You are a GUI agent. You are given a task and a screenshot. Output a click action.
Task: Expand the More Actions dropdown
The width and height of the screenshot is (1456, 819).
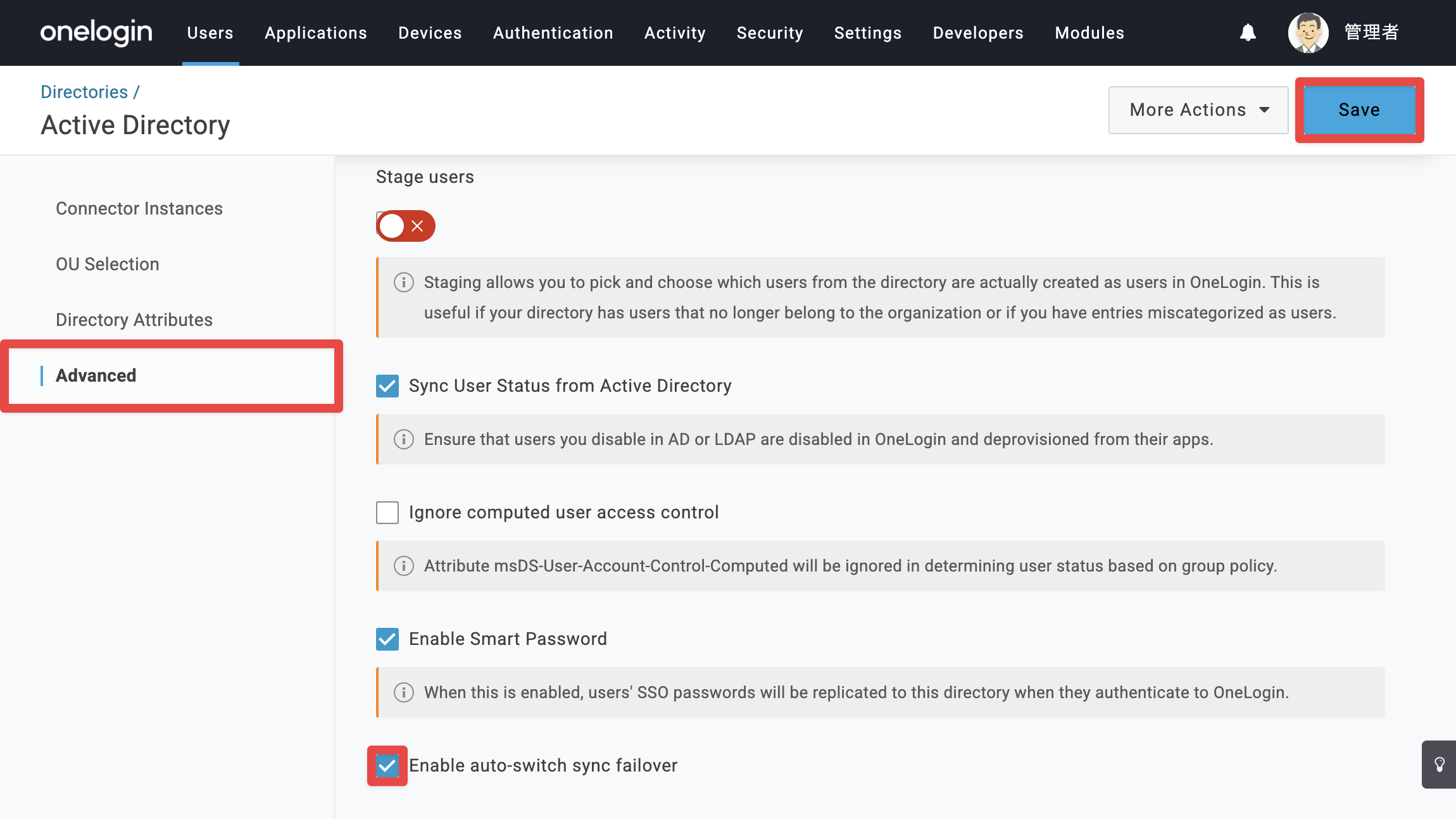click(x=1198, y=110)
